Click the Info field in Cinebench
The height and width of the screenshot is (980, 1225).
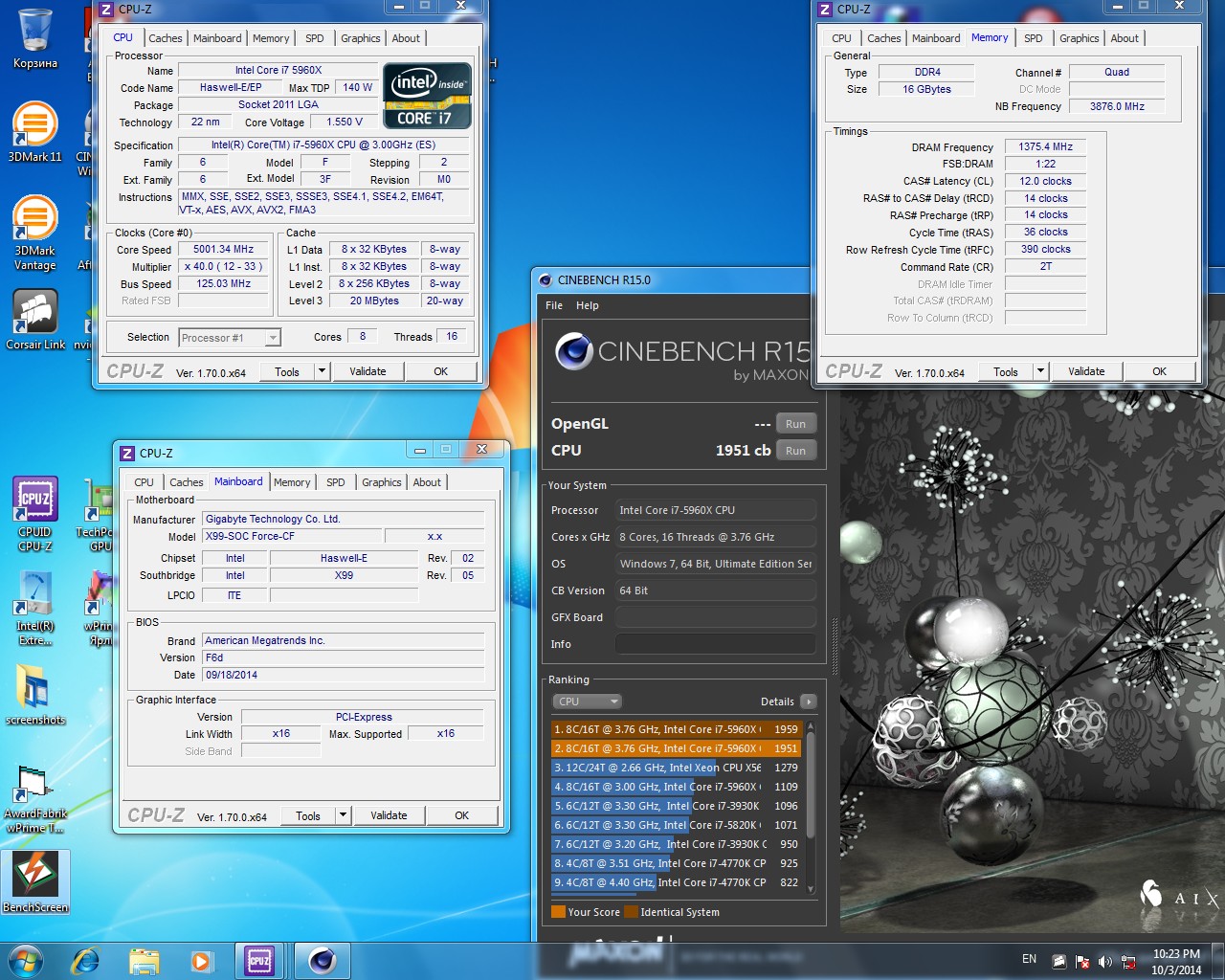coord(716,644)
